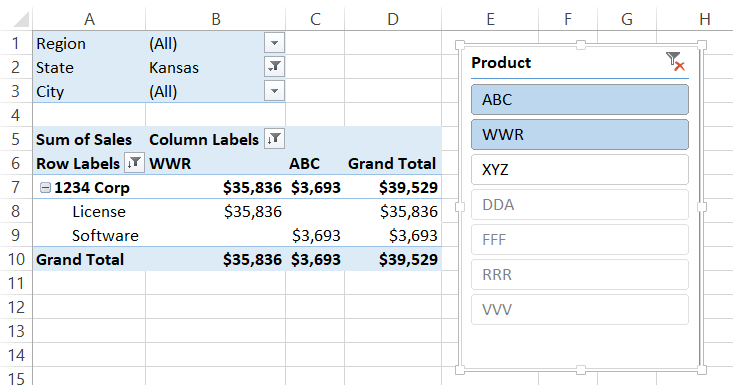Select column G header
733x385 pixels.
click(x=627, y=19)
